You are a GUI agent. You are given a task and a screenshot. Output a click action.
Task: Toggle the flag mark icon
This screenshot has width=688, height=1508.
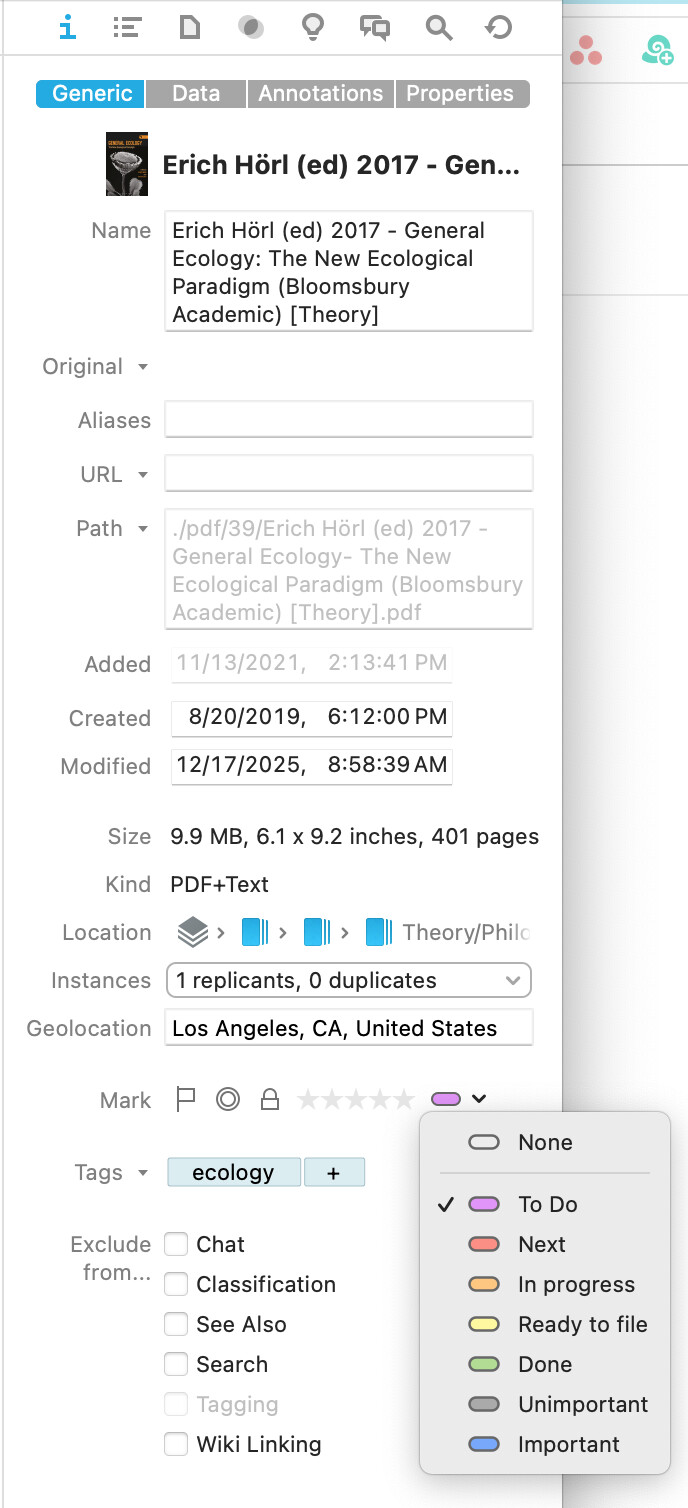tap(185, 1100)
